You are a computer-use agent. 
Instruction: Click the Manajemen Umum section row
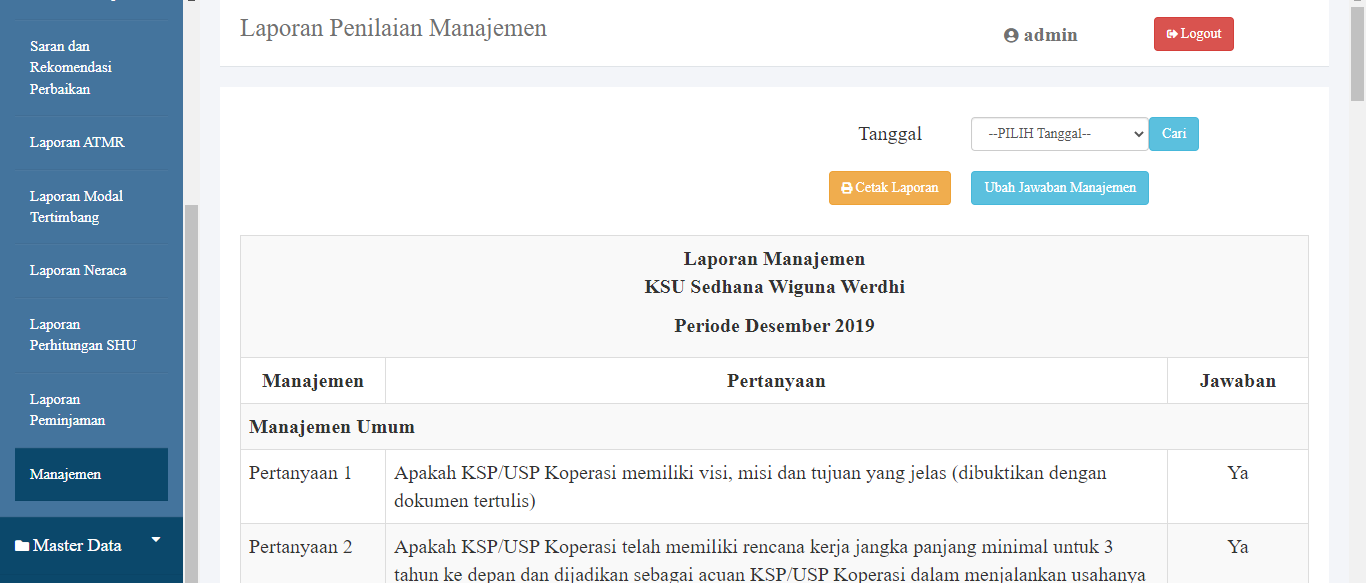click(x=774, y=427)
